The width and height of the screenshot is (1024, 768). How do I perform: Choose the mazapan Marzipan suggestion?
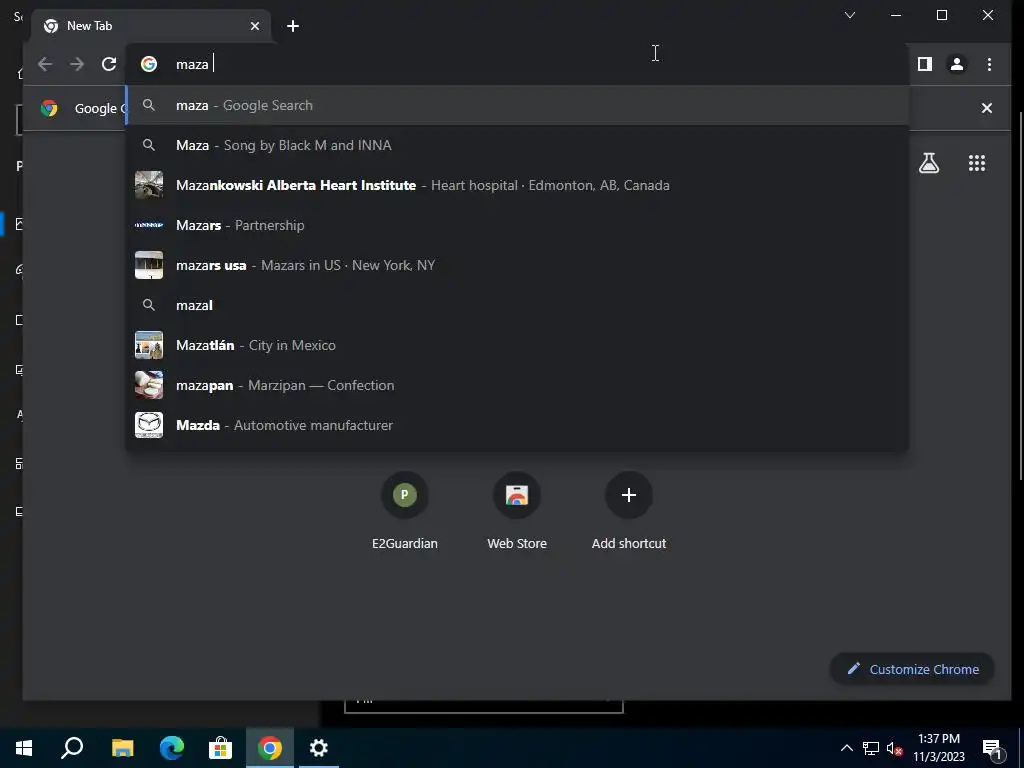tap(517, 385)
